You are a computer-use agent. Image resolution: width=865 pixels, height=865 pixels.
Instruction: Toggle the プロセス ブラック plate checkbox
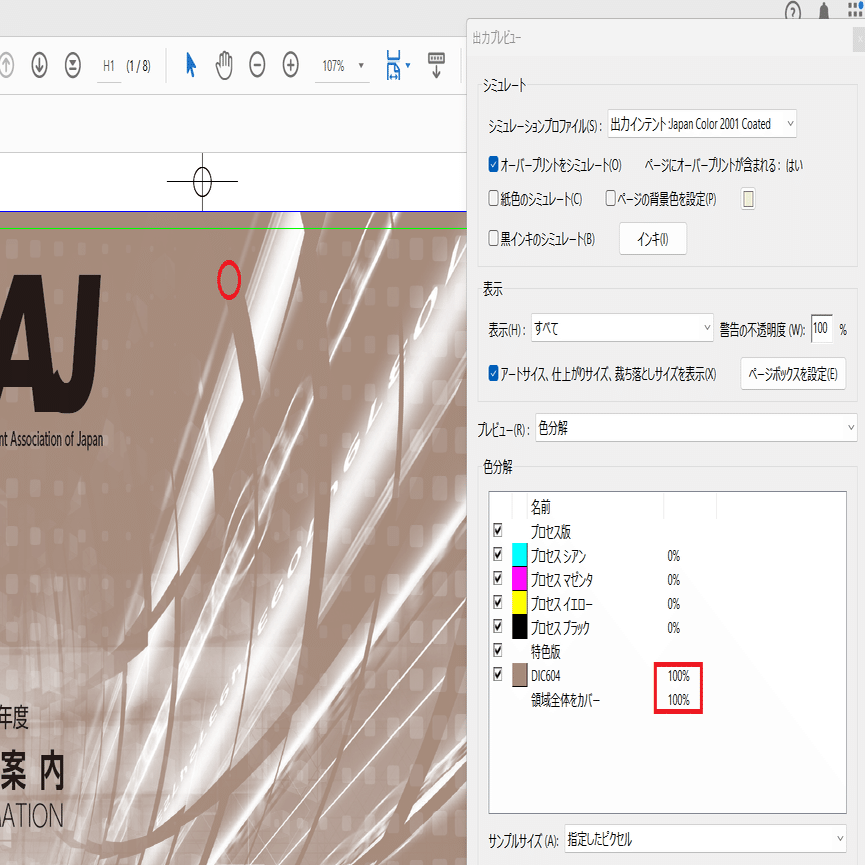point(498,626)
